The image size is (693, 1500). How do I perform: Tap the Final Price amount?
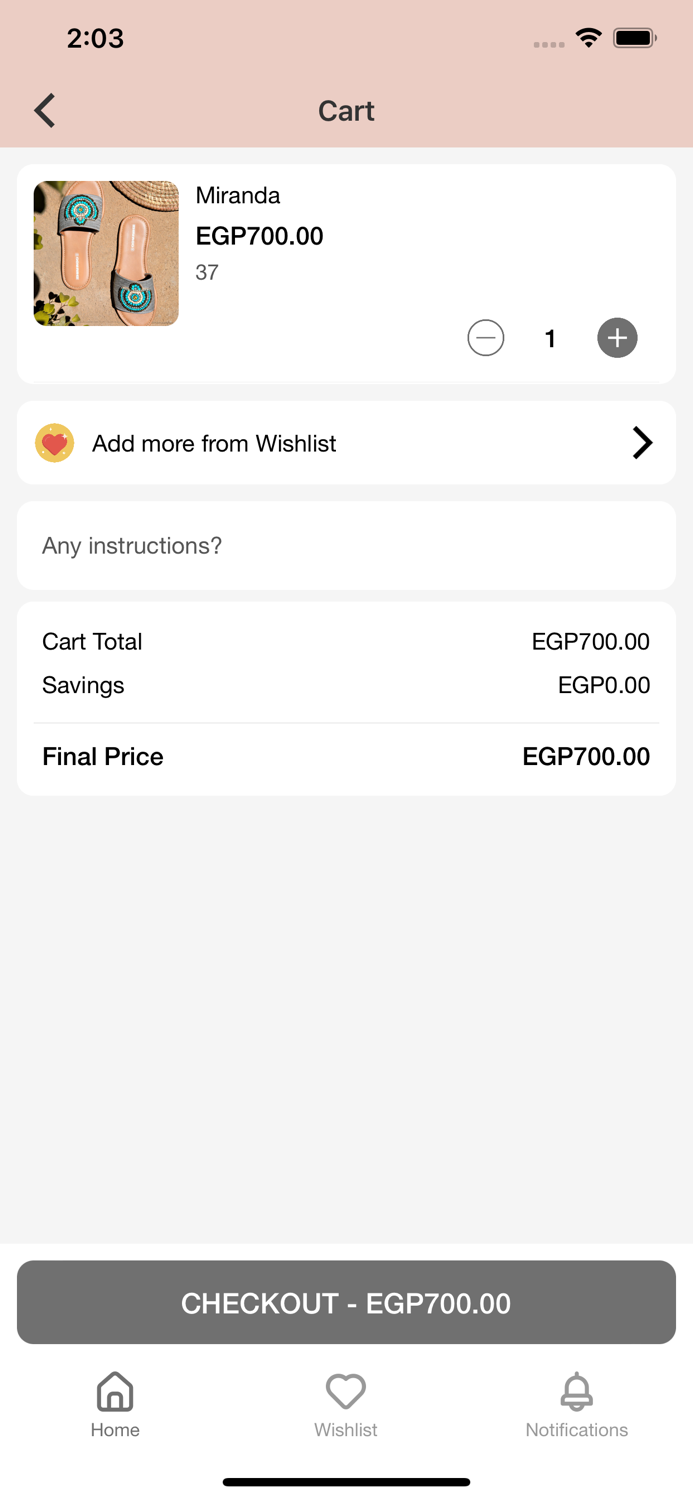tap(586, 756)
